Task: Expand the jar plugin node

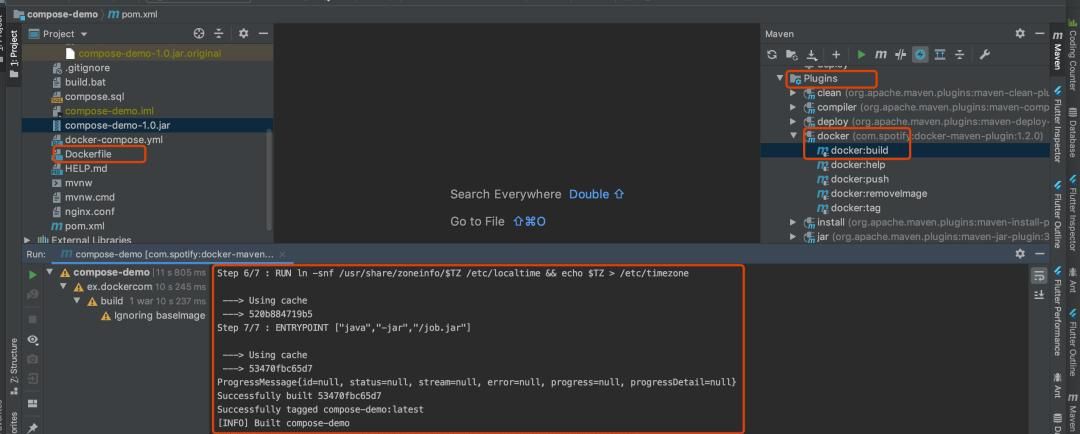Action: tap(793, 237)
